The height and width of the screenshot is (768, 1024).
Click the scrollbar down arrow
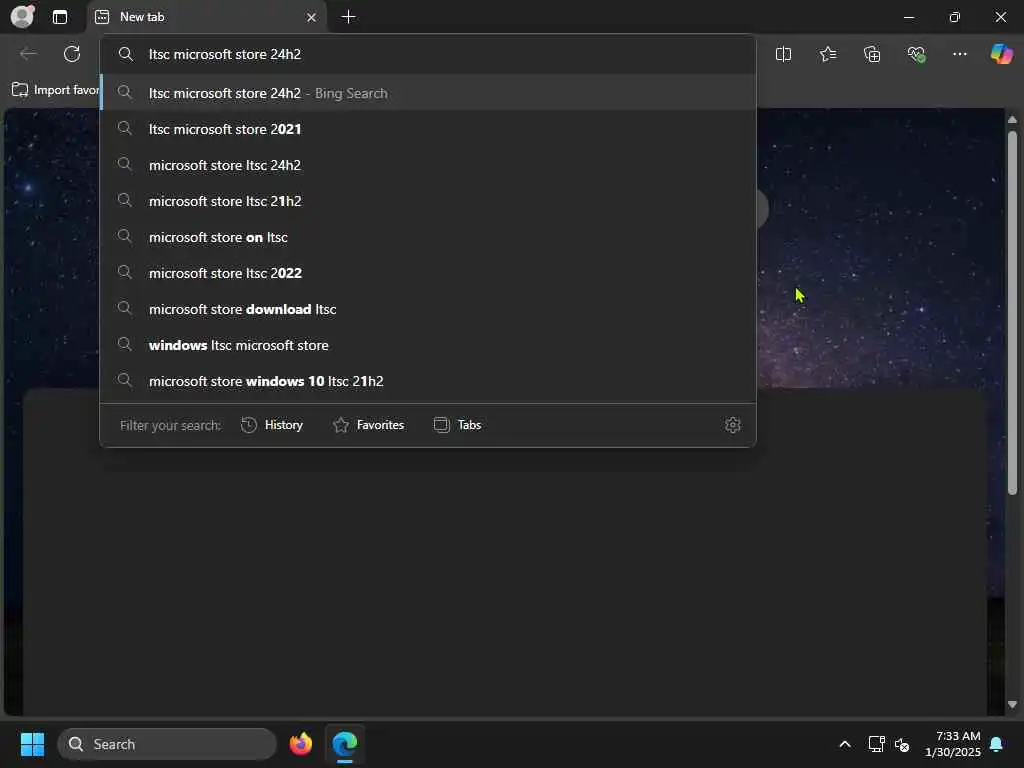[x=1012, y=705]
